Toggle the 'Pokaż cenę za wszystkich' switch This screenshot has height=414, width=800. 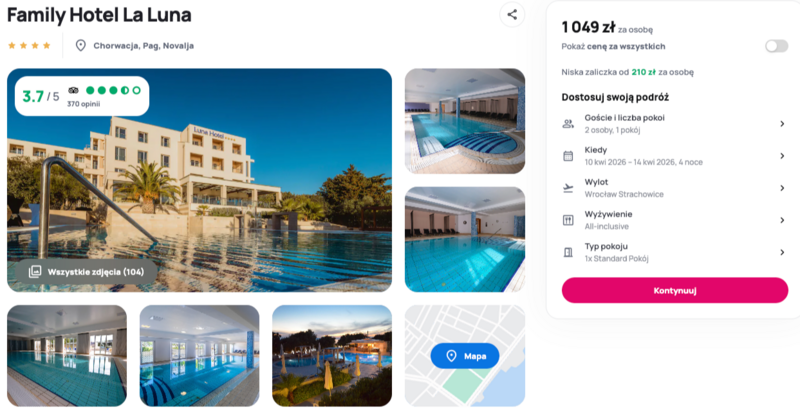coord(777,46)
